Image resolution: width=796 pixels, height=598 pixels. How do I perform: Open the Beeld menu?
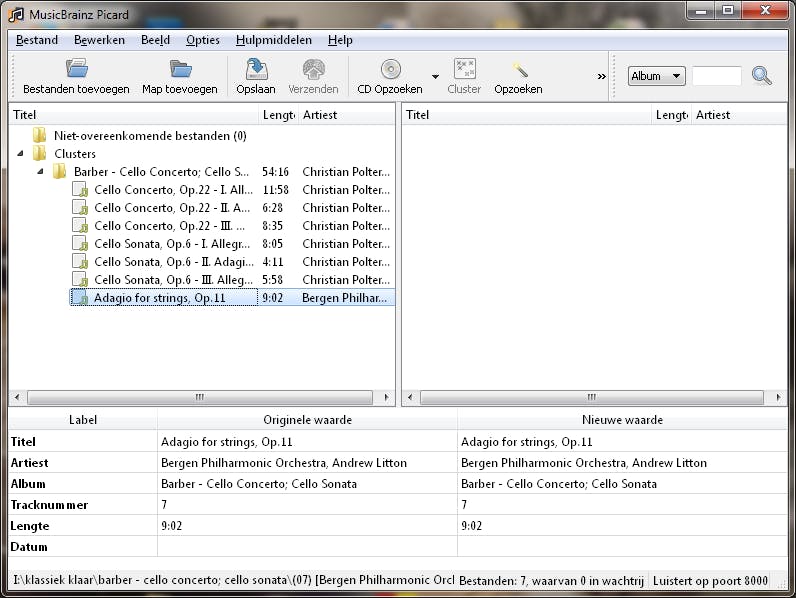(155, 40)
